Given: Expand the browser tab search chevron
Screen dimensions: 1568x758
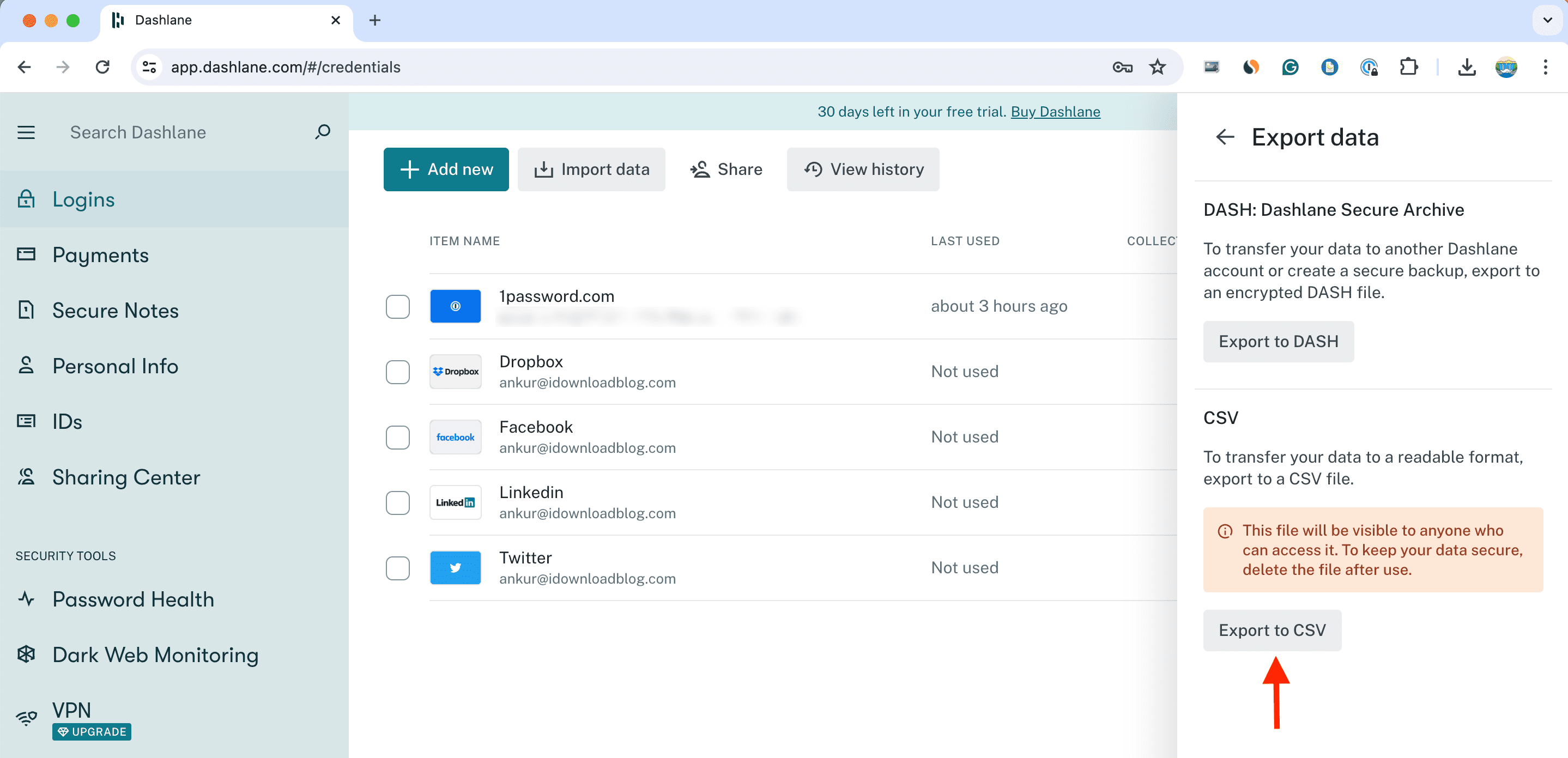Looking at the screenshot, I should pyautogui.click(x=1547, y=20).
